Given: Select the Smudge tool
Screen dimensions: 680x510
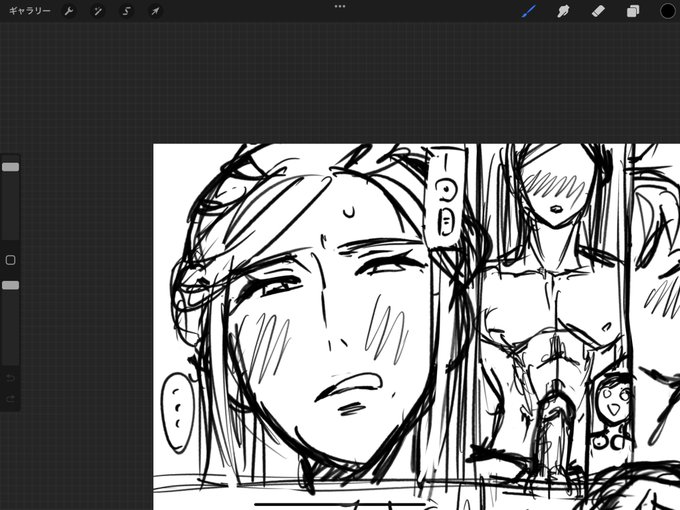Looking at the screenshot, I should pos(563,11).
